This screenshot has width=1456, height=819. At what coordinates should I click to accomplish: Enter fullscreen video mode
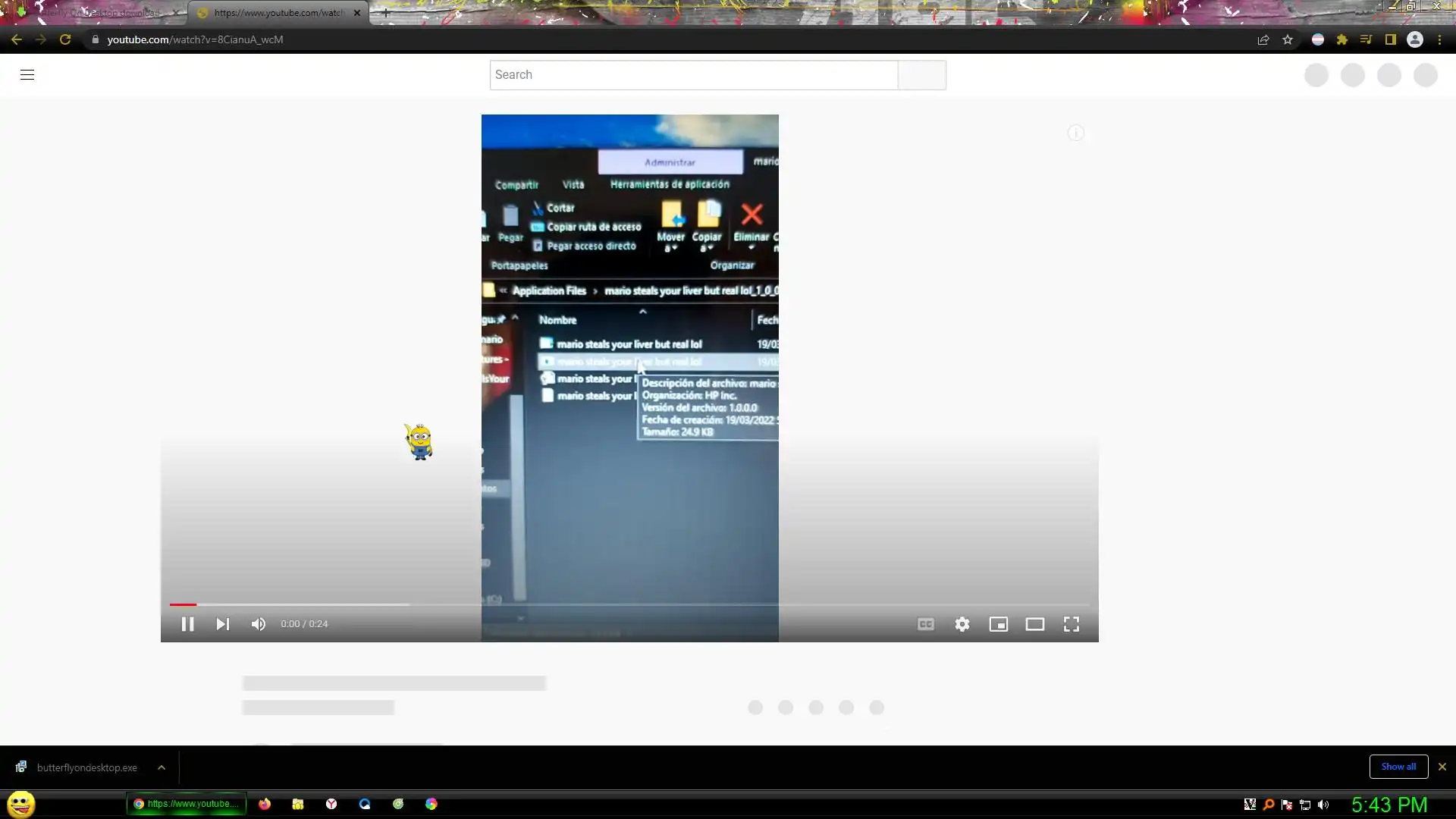(1072, 624)
